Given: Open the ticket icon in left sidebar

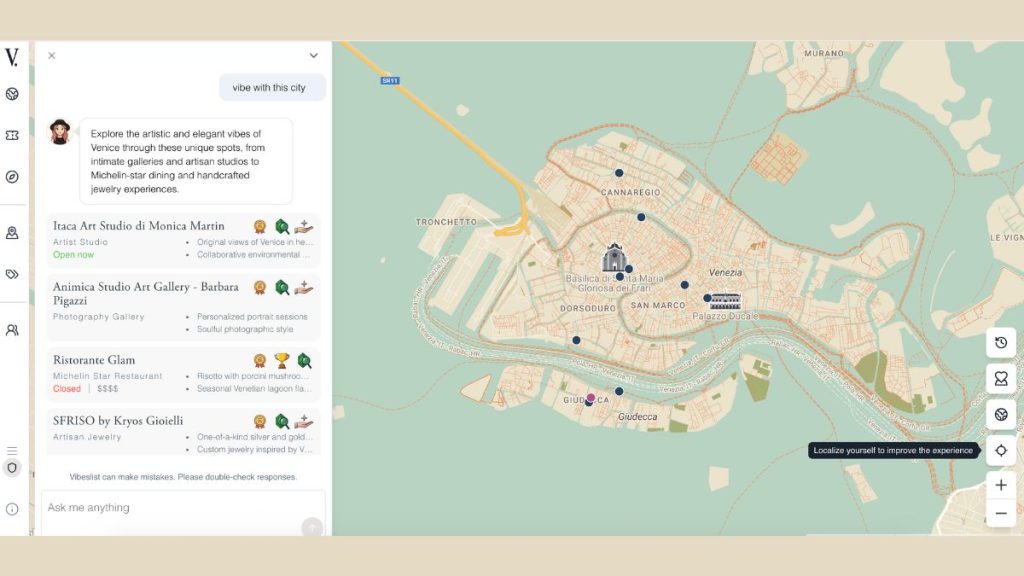Looking at the screenshot, I should 12,135.
